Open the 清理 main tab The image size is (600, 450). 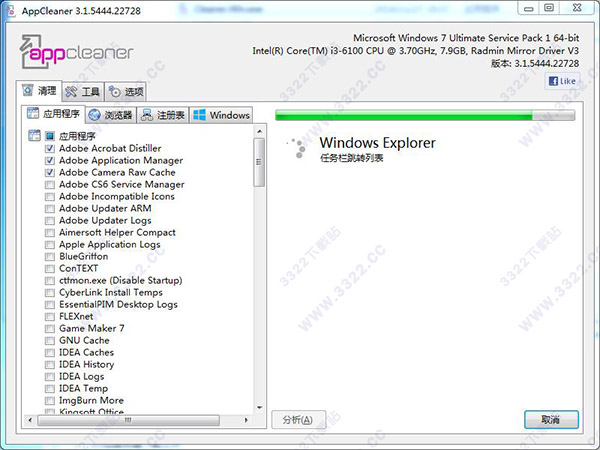[39, 91]
